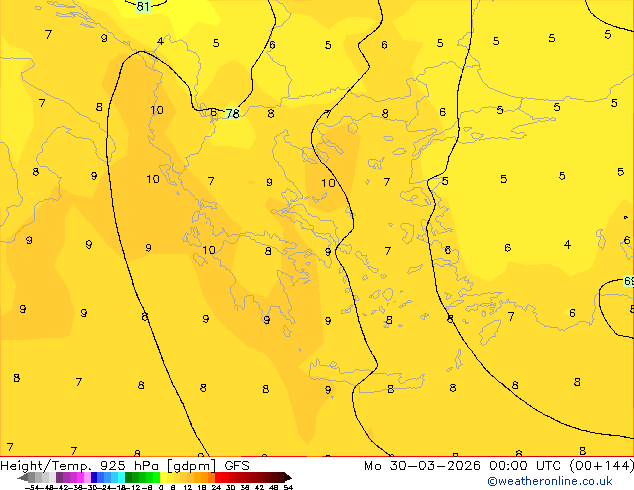The width and height of the screenshot is (634, 490).
Task: Click the gray left arrow of color legend
Action: point(23,477)
